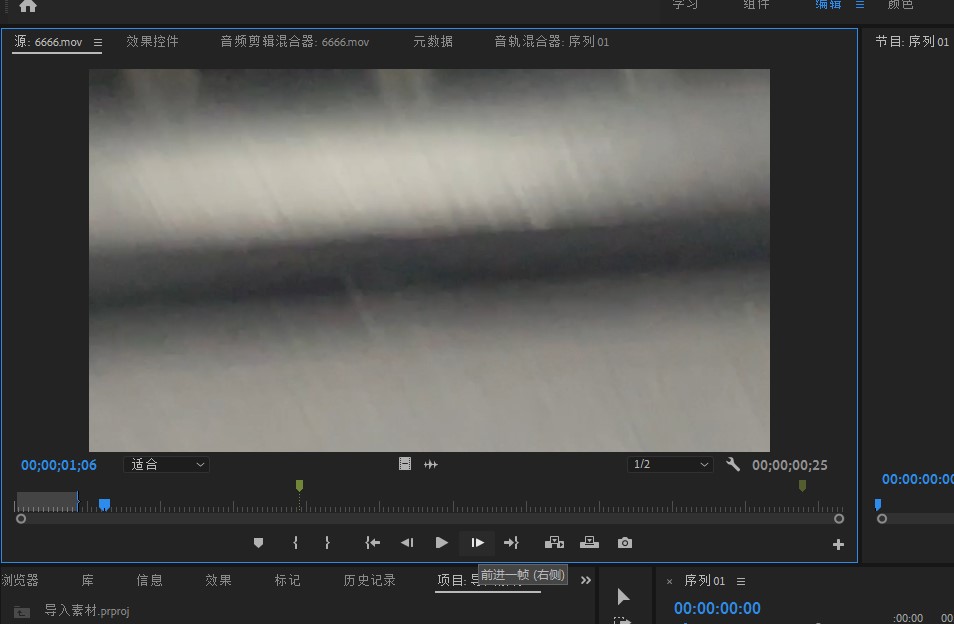
Task: Step forward one frame
Action: point(478,543)
